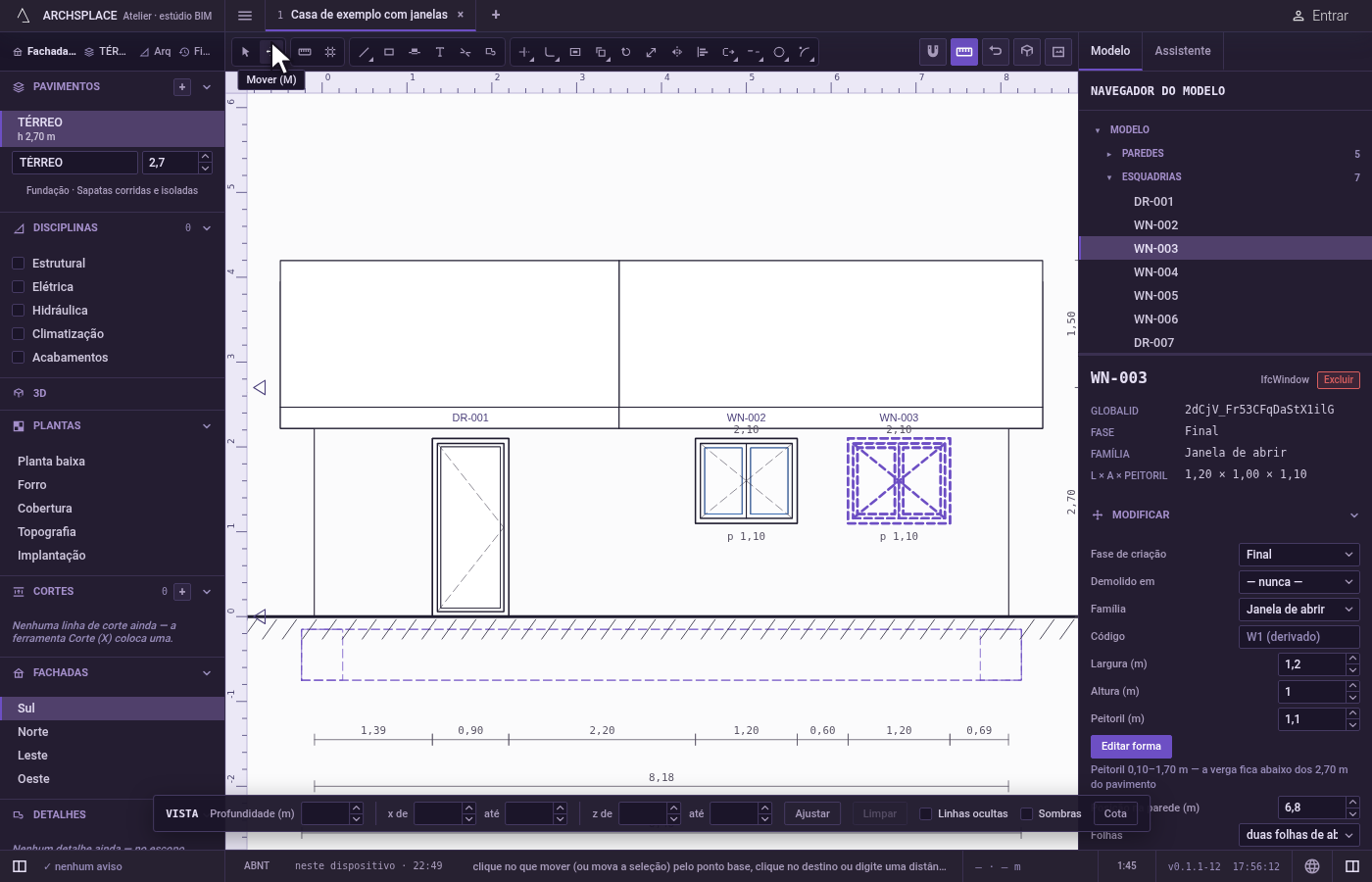Image resolution: width=1372 pixels, height=882 pixels.
Task: Enable Linhas ocultas checkbox
Action: tap(925, 813)
